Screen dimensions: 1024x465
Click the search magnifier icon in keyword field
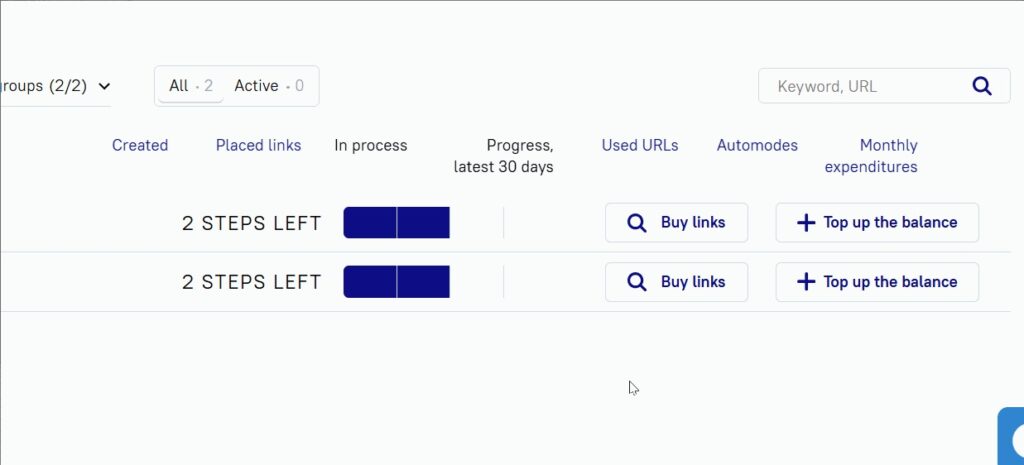click(981, 86)
